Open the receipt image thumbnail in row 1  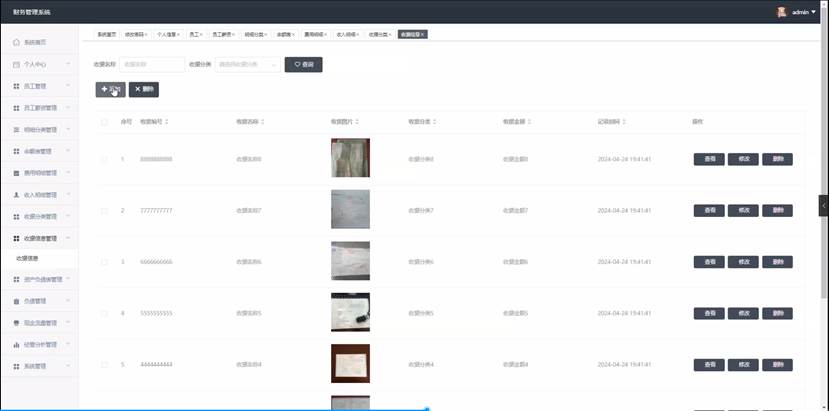tap(351, 158)
